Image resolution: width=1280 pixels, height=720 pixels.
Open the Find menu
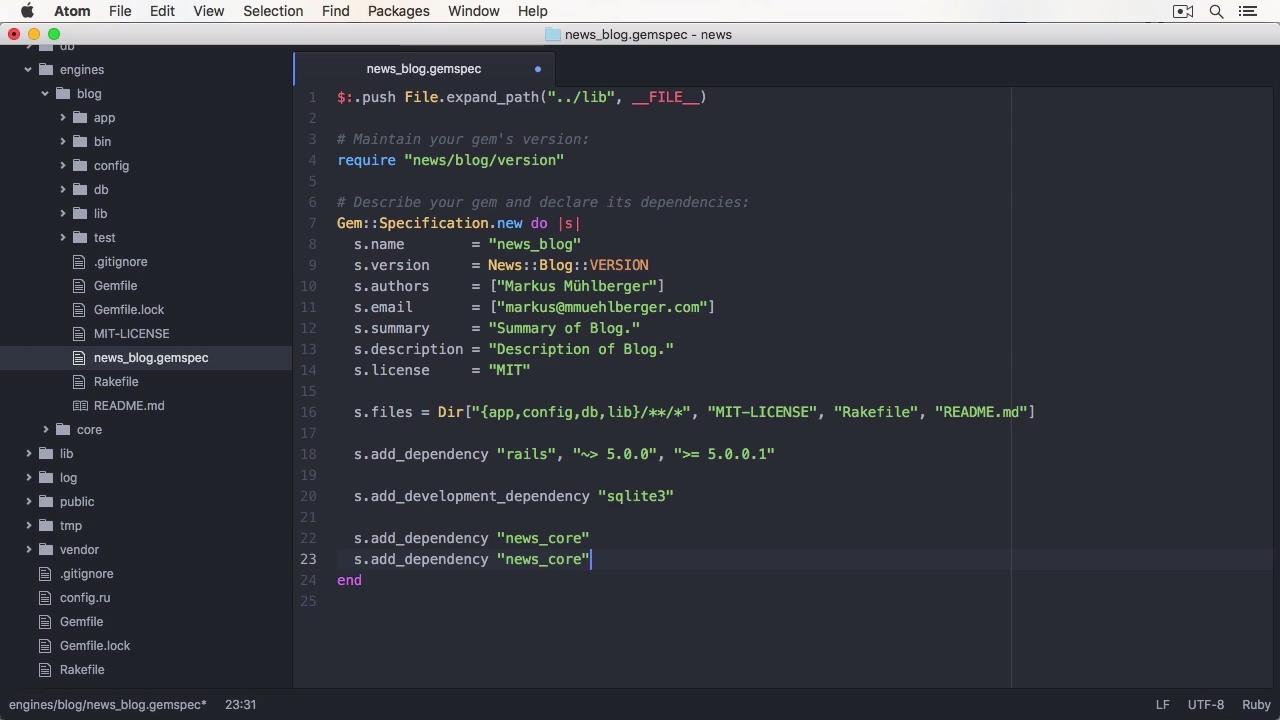(x=335, y=11)
